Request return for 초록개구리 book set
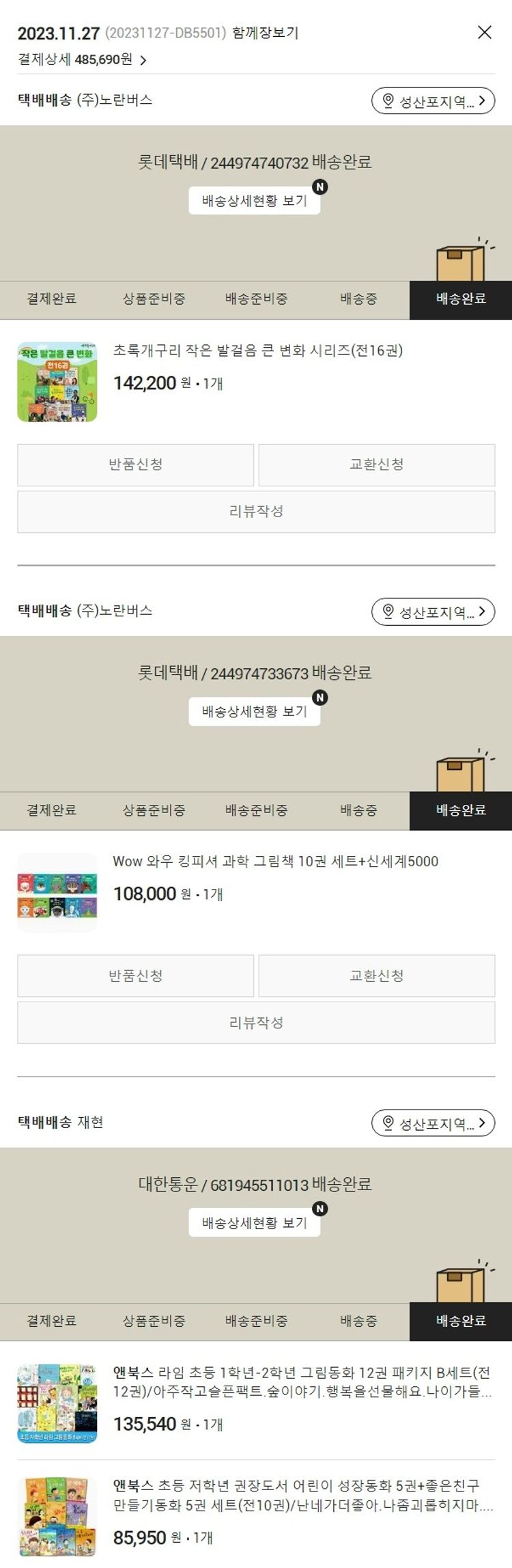Screen dimensions: 512x1568 point(136,465)
